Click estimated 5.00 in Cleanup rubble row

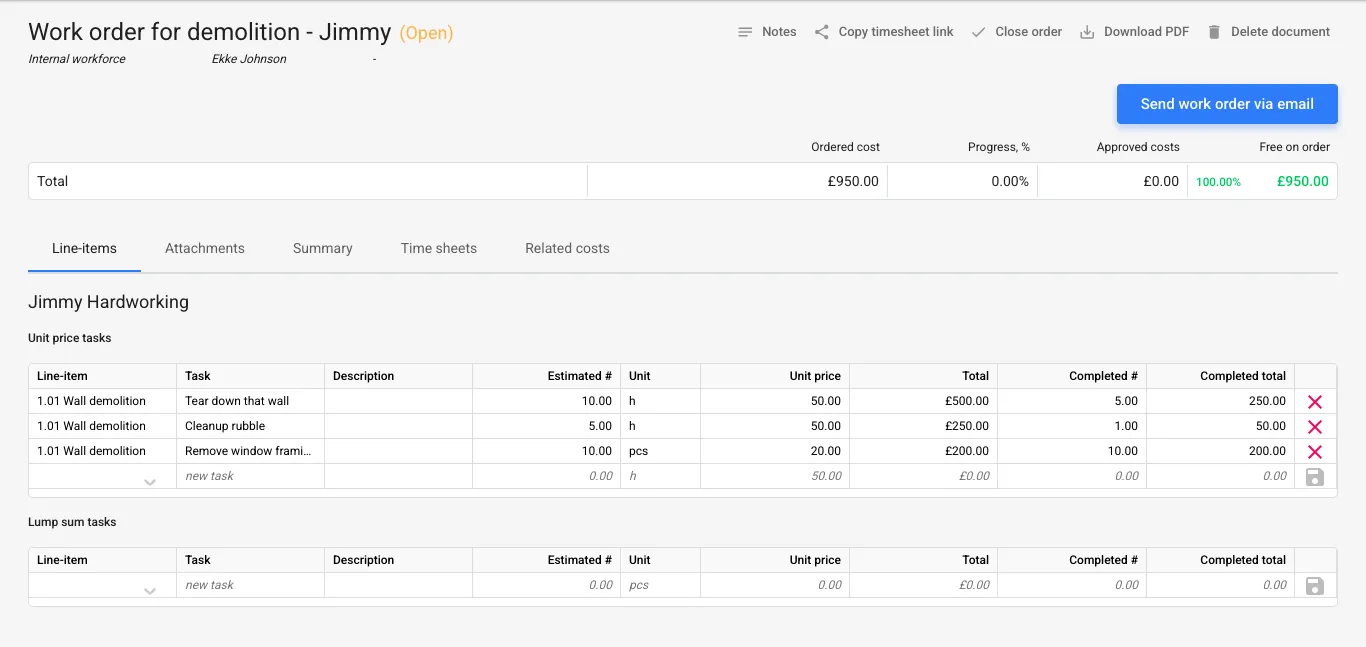click(x=547, y=426)
